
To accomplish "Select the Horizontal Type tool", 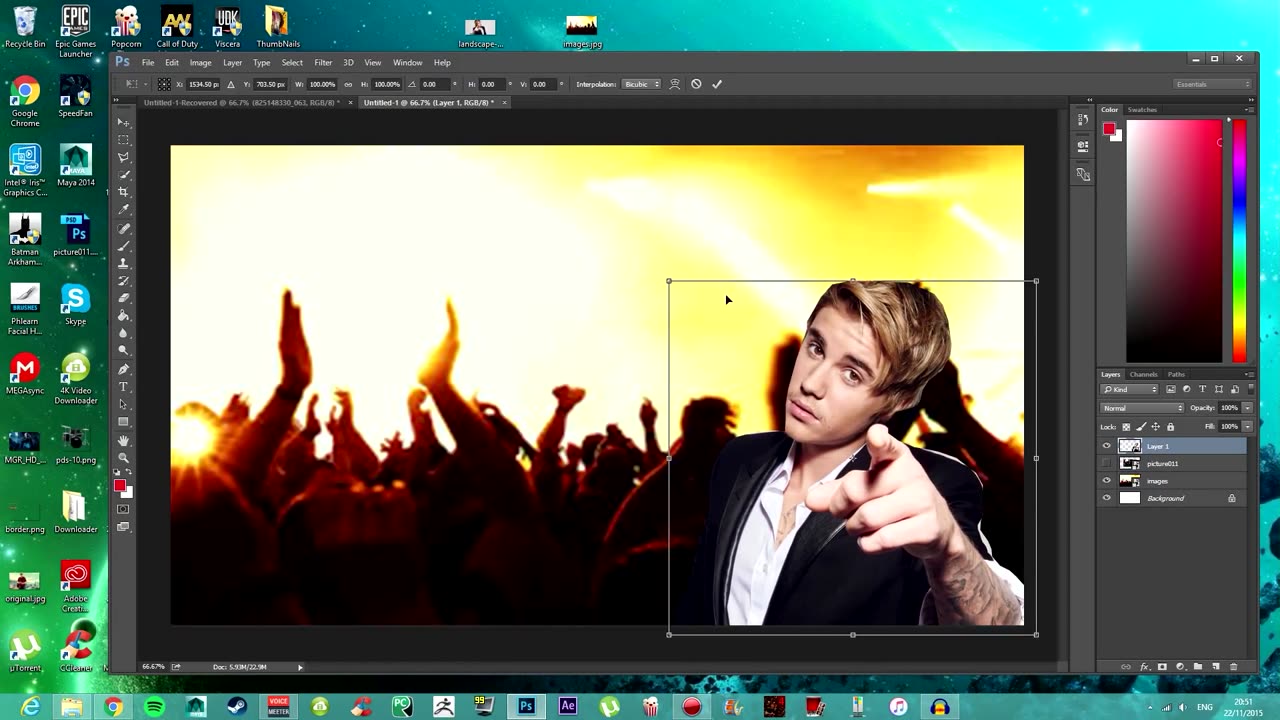I will 124,386.
